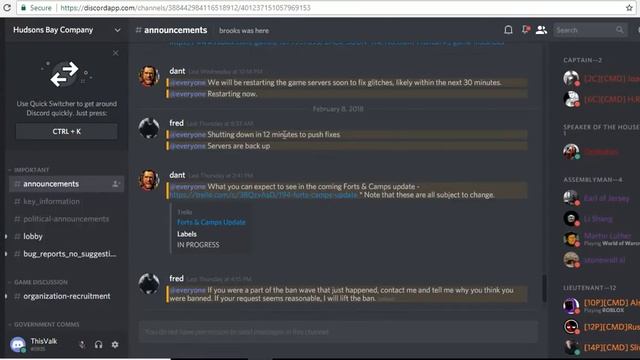Click the Search field in header

[590, 30]
